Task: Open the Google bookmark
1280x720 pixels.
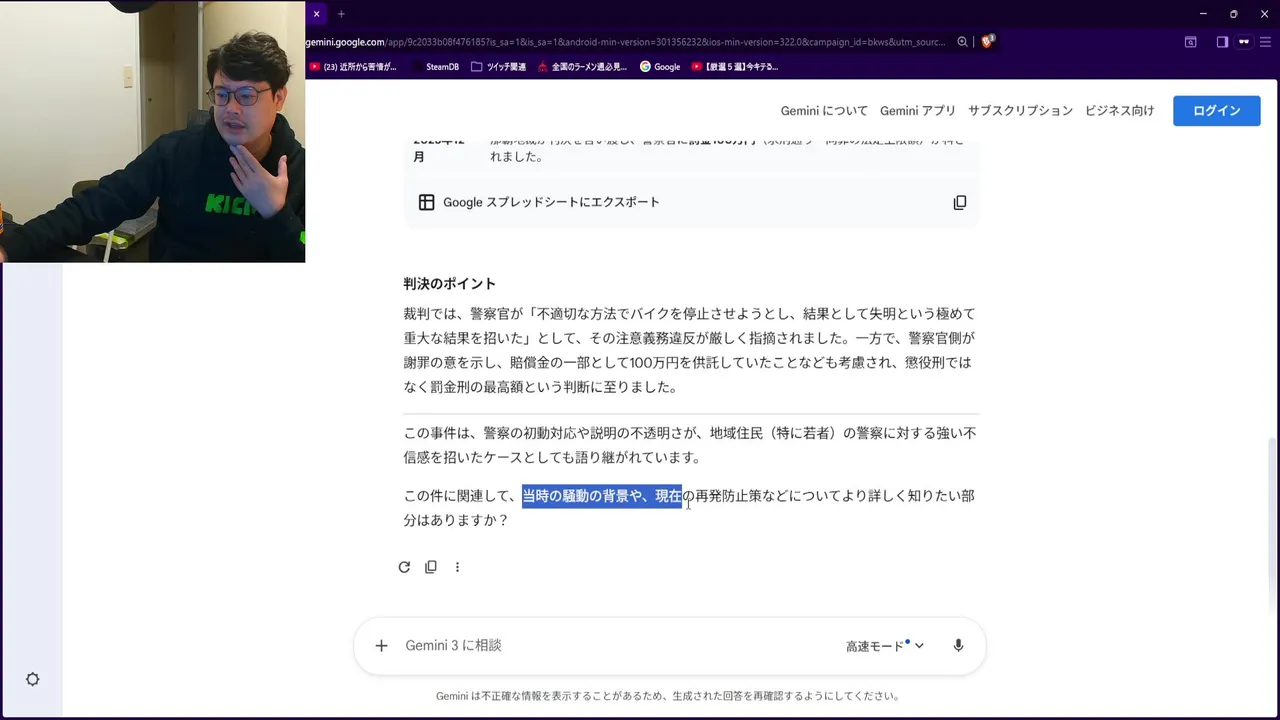Action: [x=660, y=67]
